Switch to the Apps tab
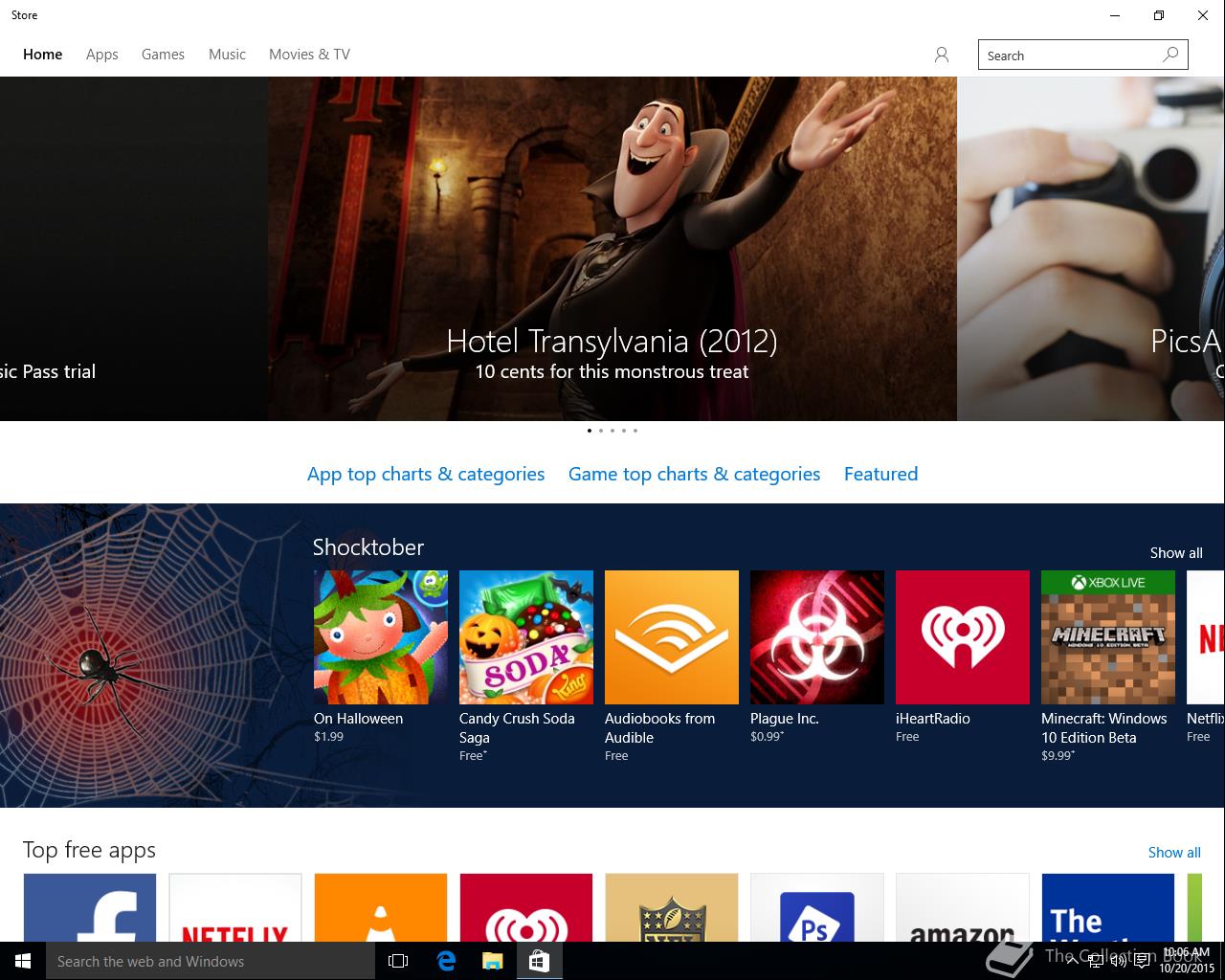 tap(102, 55)
